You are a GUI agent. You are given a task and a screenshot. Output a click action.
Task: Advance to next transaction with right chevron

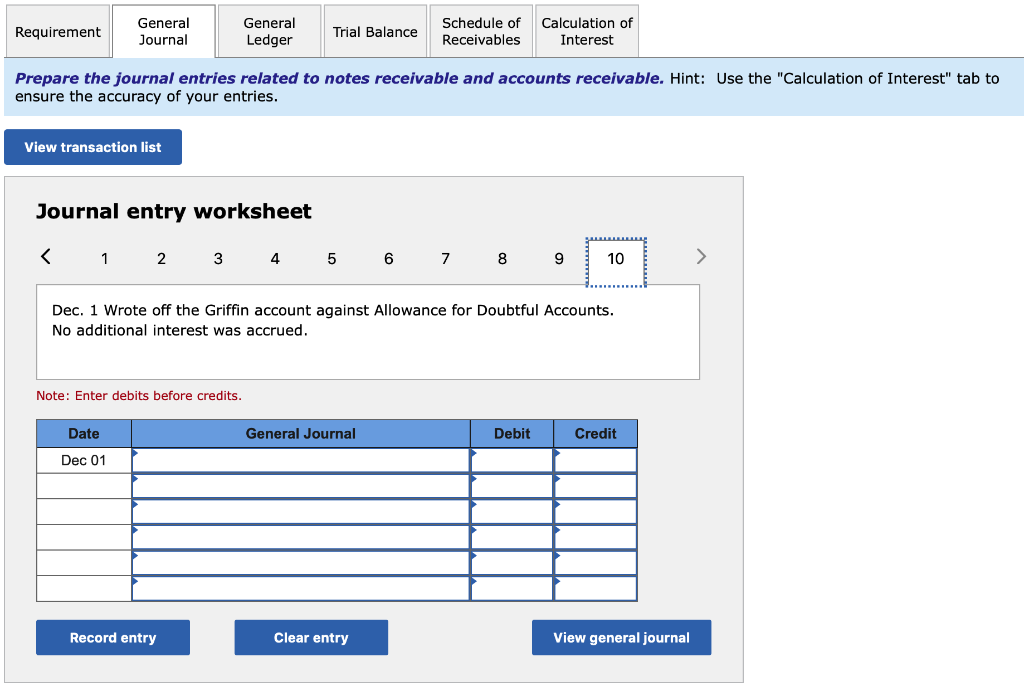[700, 256]
